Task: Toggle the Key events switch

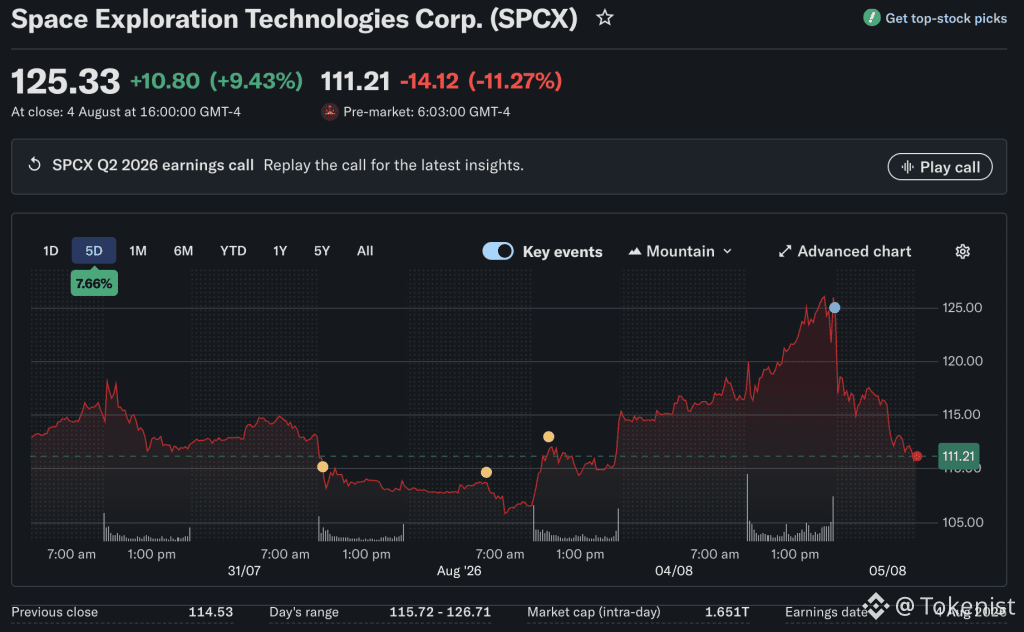Action: click(x=498, y=251)
